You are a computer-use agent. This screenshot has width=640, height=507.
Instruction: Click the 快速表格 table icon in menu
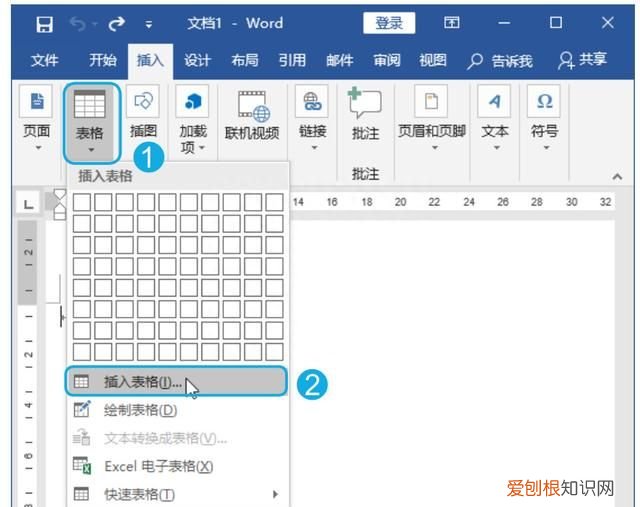pyautogui.click(x=81, y=494)
